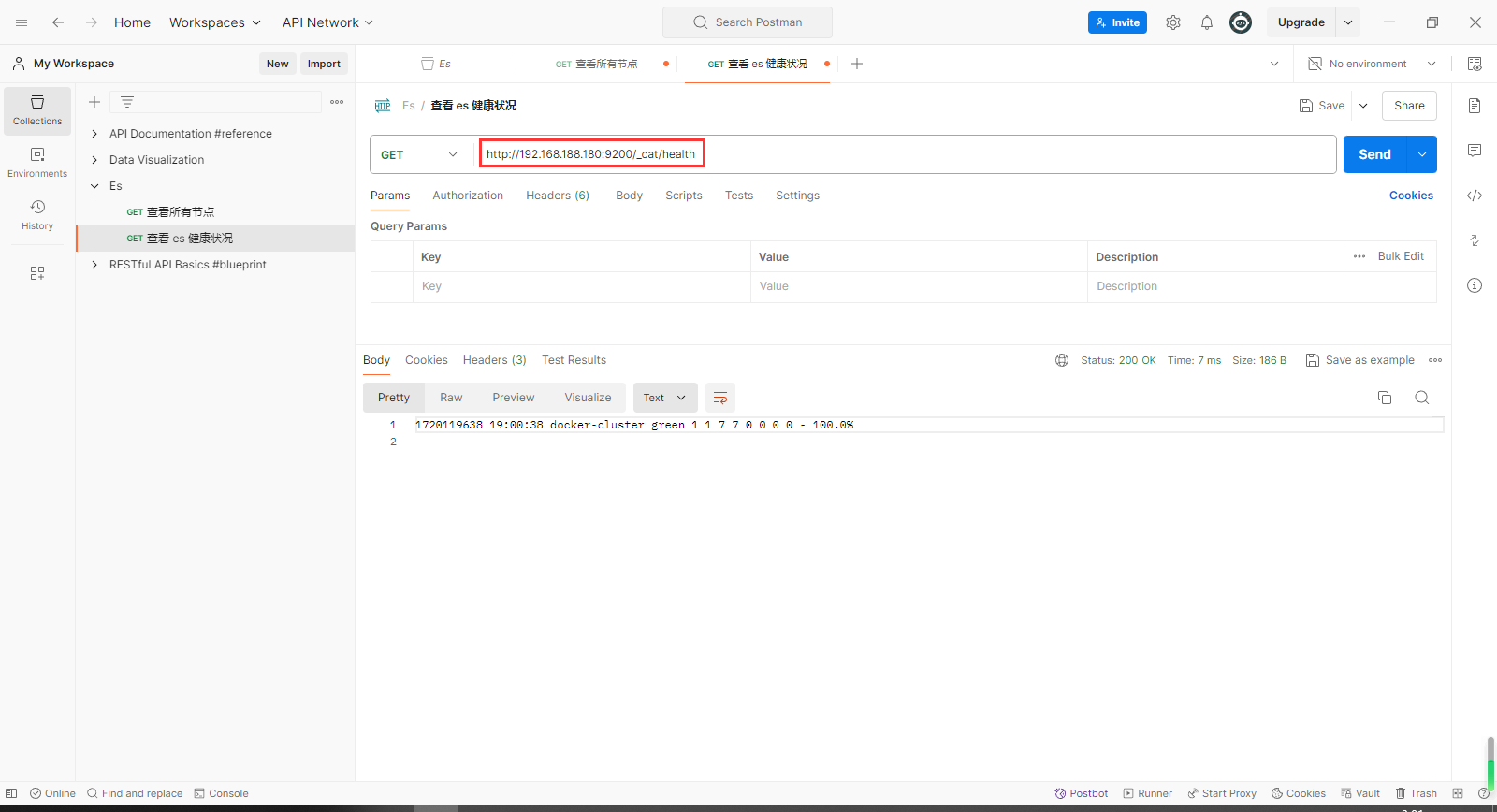Open collections options three-dot menu
1497x812 pixels.
(x=337, y=102)
